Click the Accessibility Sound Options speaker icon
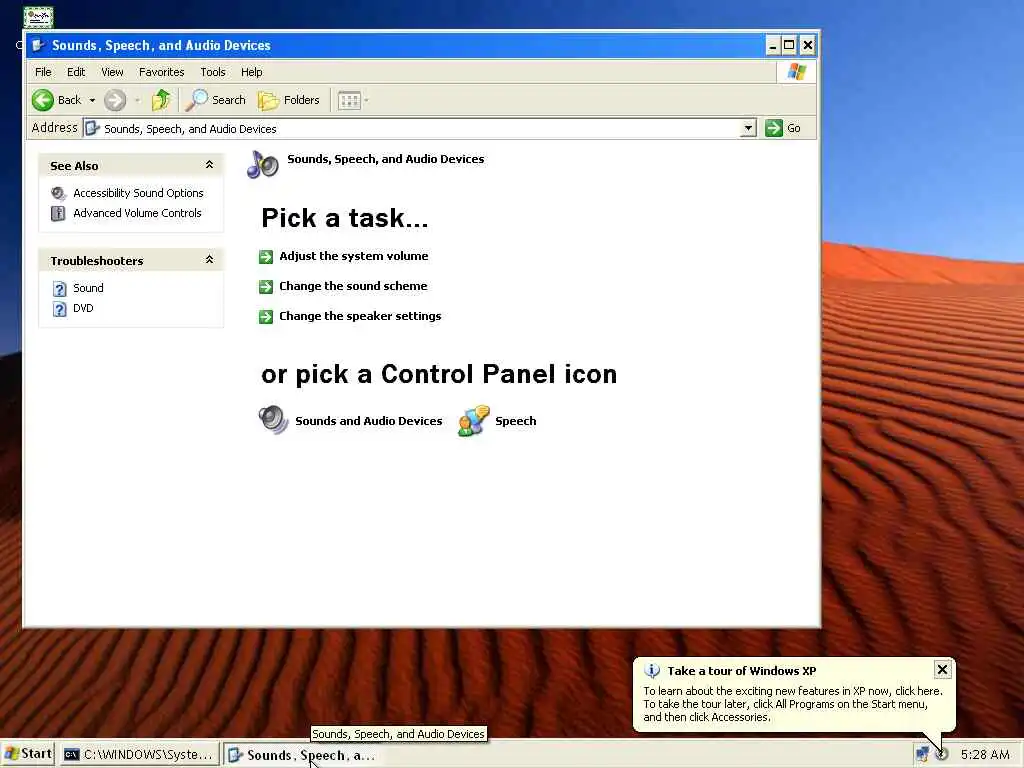The image size is (1024, 768). [58, 193]
